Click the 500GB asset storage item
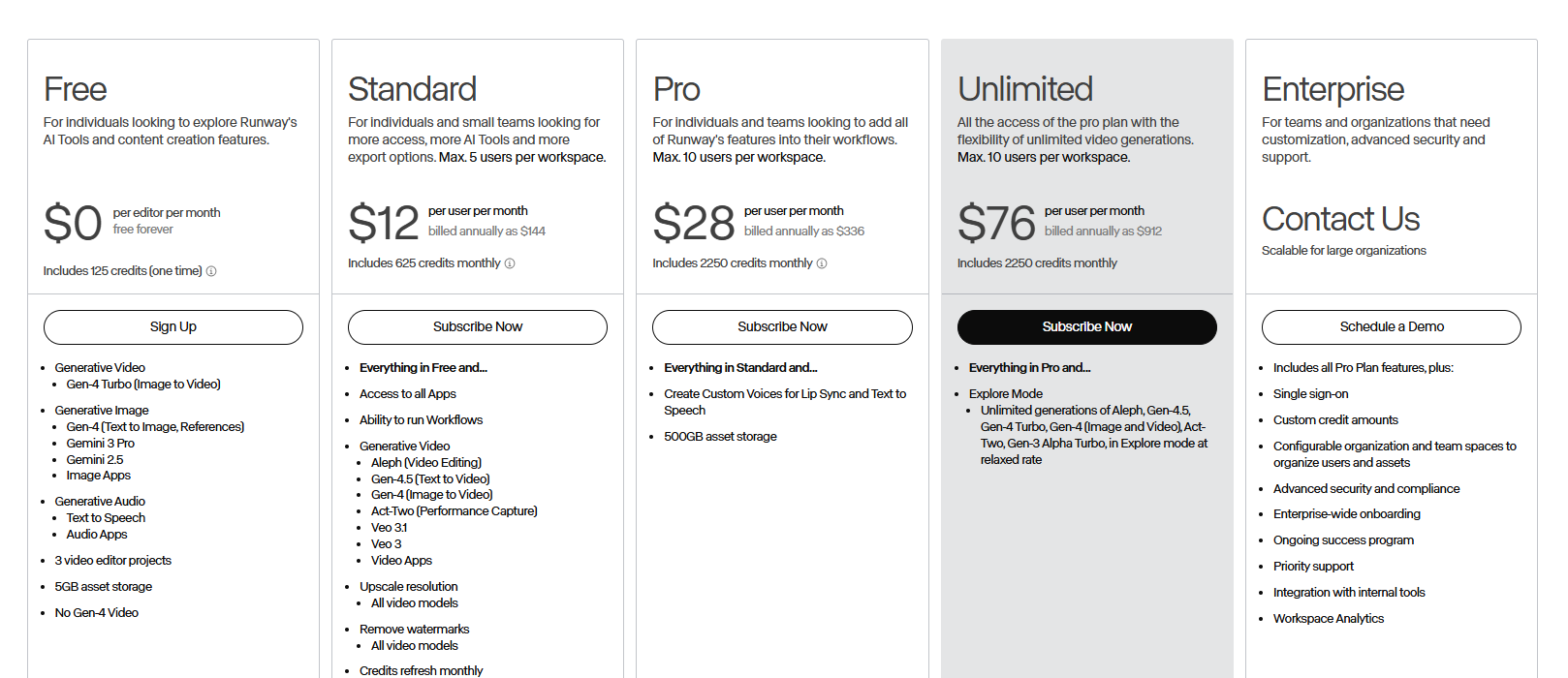Viewport: 1568px width, 678px height. [720, 437]
